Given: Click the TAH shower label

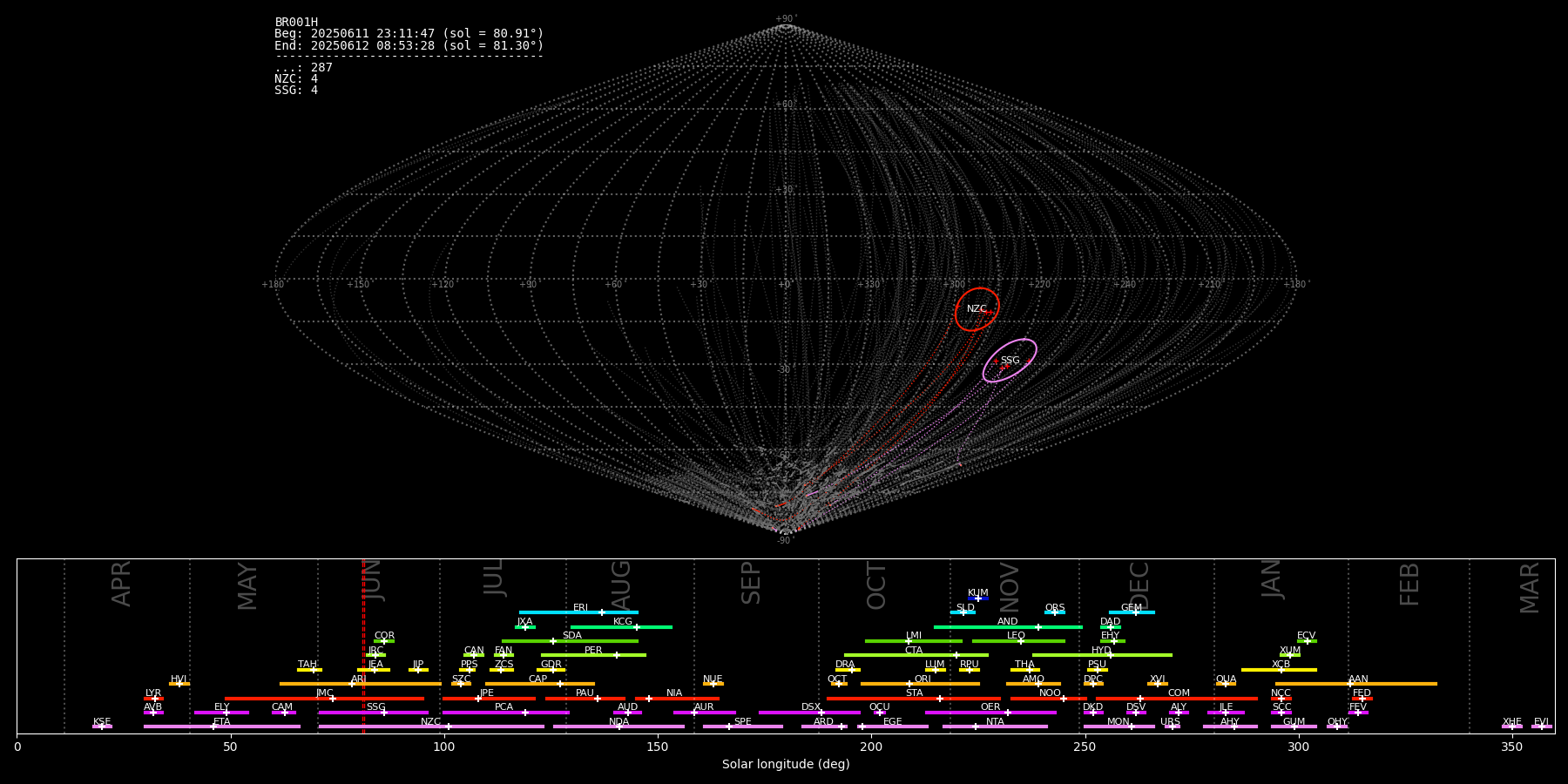Looking at the screenshot, I should (x=308, y=665).
